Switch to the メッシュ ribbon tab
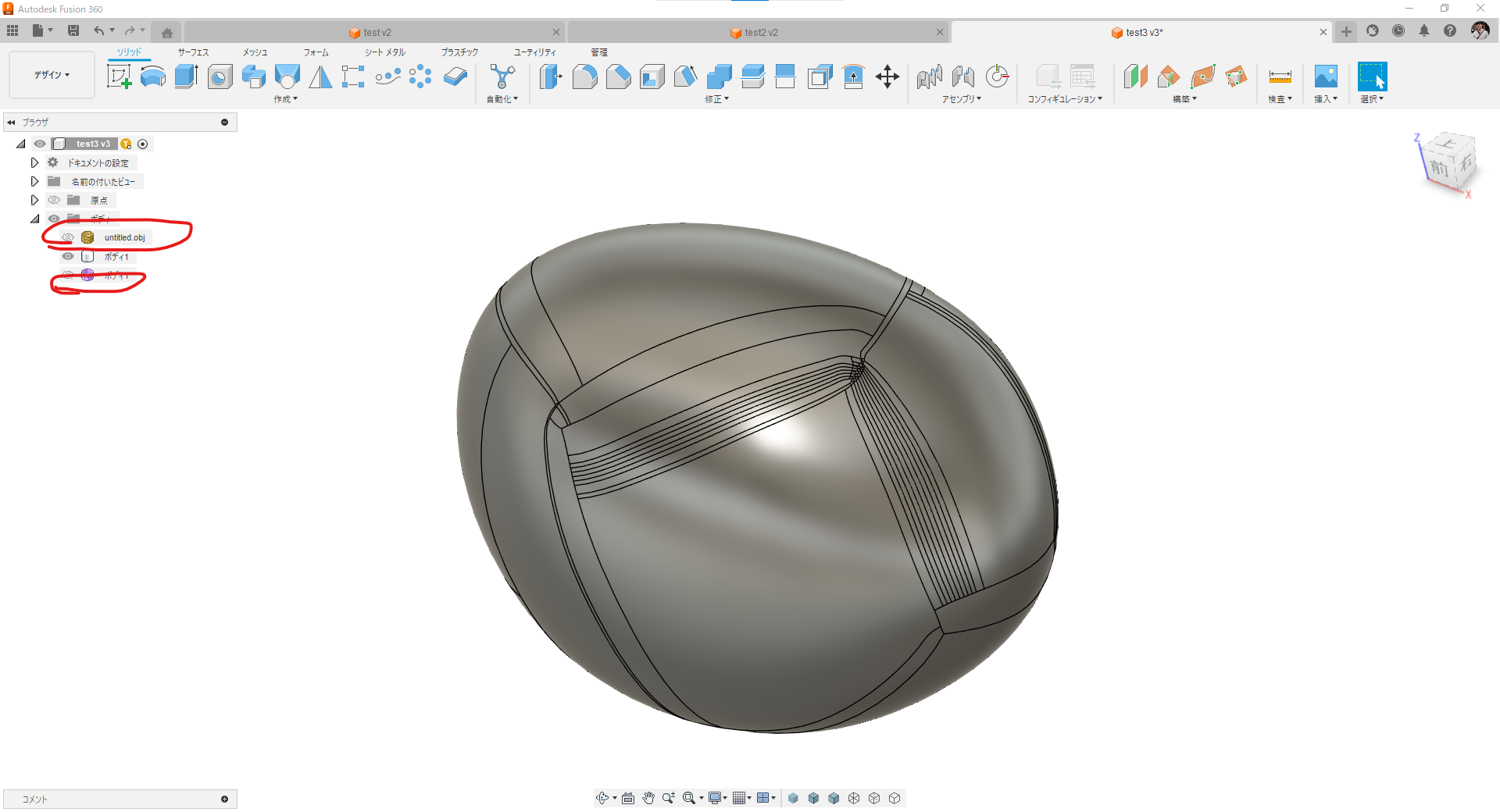This screenshot has width=1500, height=812. coord(255,52)
